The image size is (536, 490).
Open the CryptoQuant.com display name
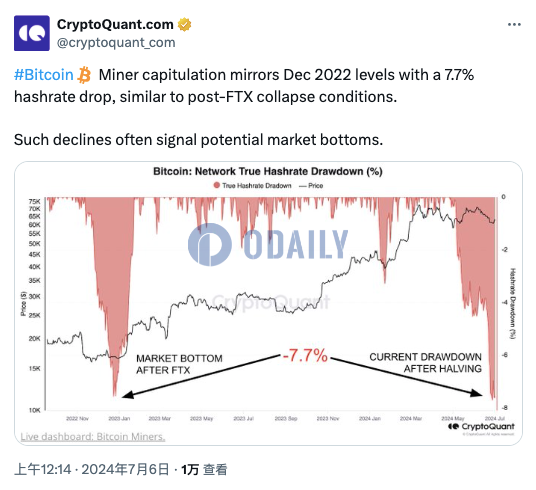tap(115, 24)
